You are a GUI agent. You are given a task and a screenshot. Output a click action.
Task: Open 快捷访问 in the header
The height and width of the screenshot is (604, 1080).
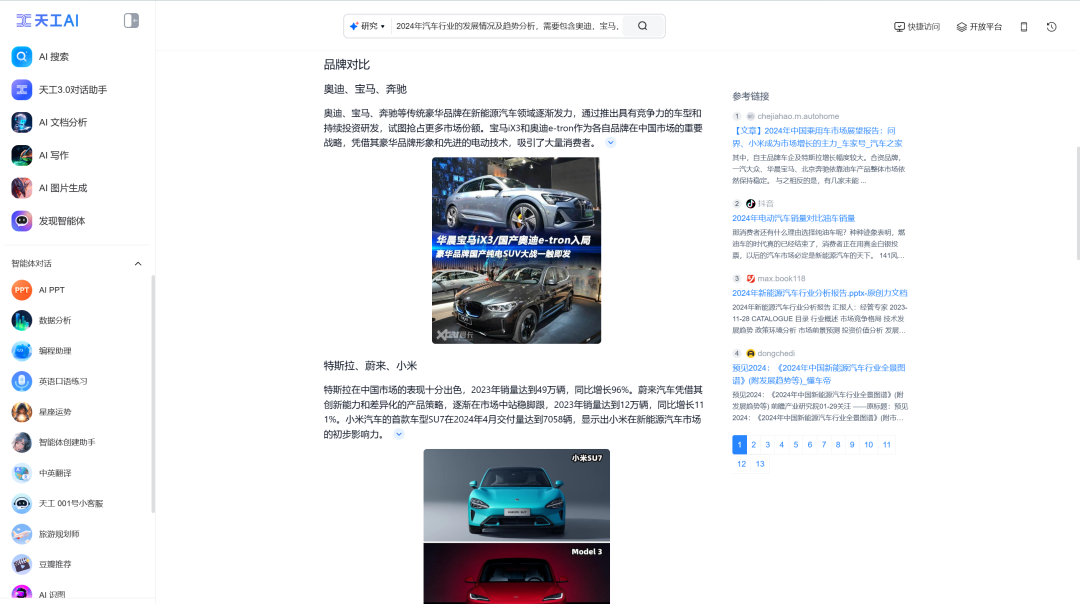point(917,27)
